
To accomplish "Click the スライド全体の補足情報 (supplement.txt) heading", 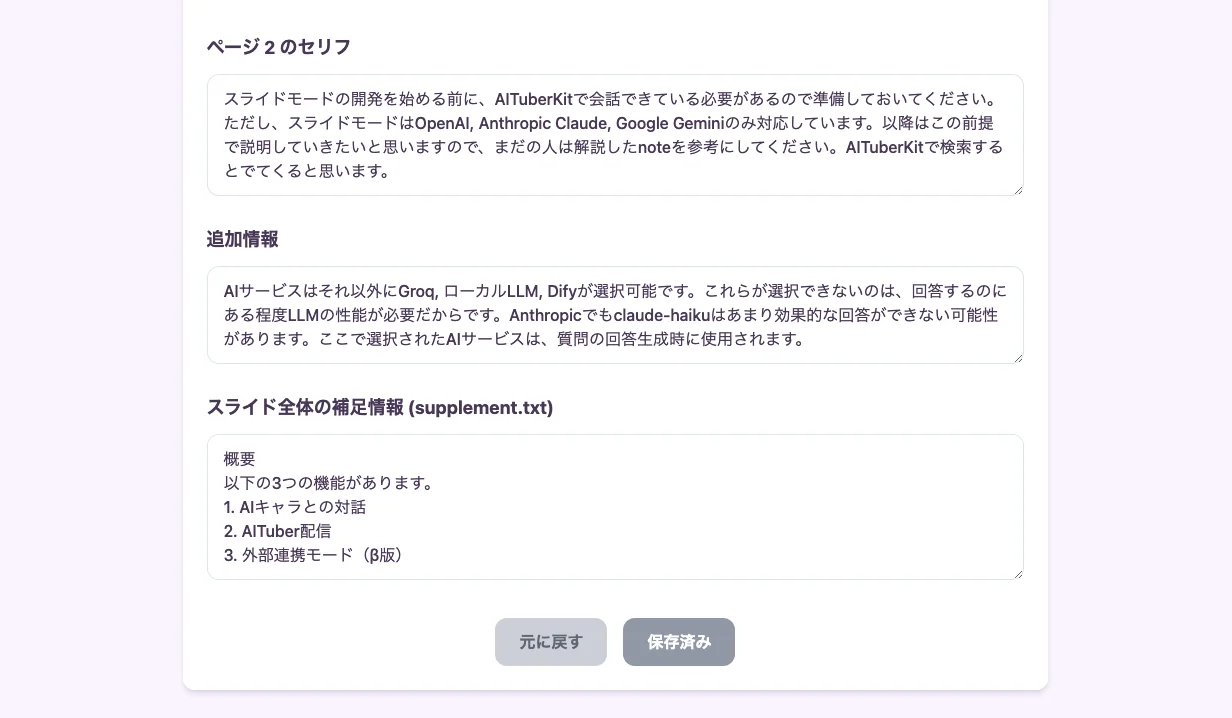I will point(380,408).
